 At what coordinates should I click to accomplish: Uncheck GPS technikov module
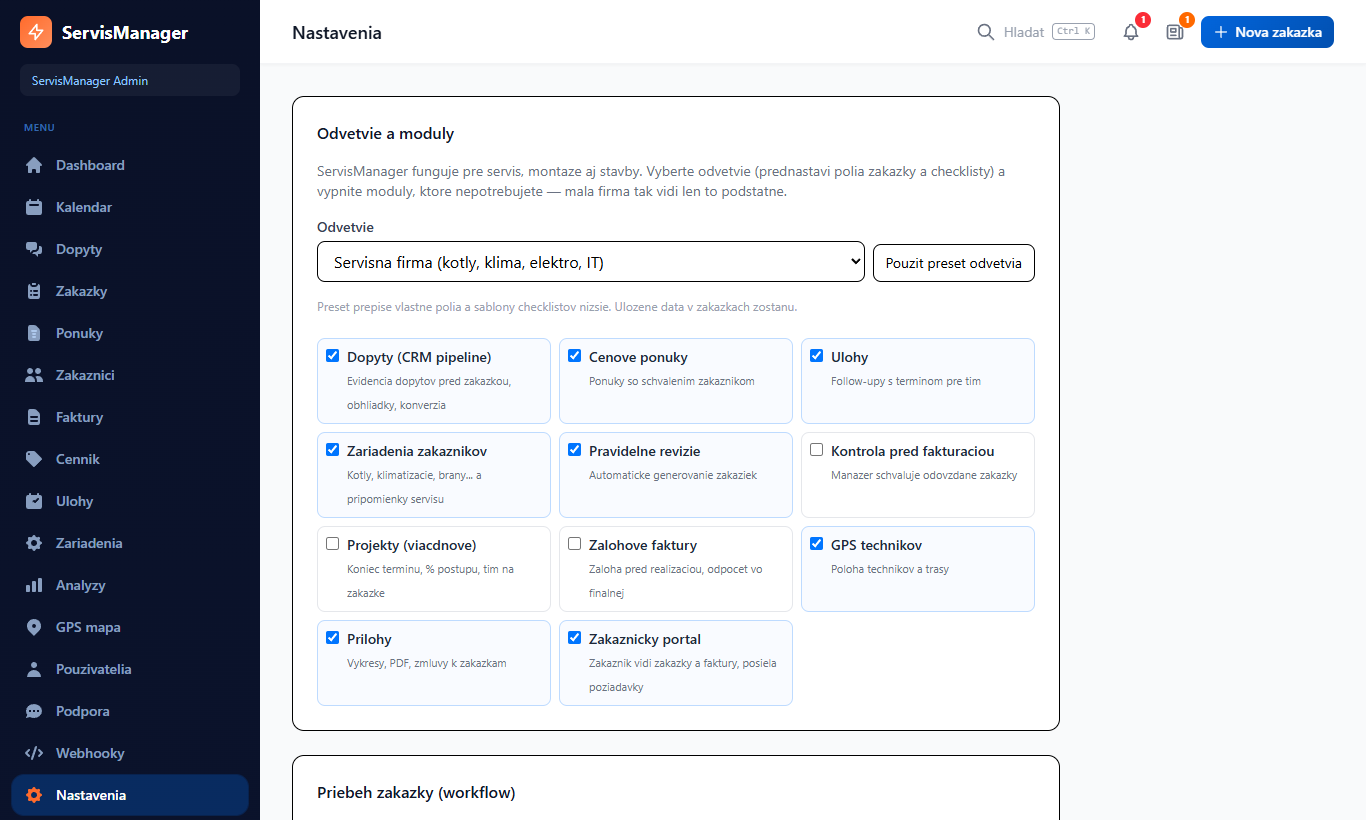click(x=817, y=543)
